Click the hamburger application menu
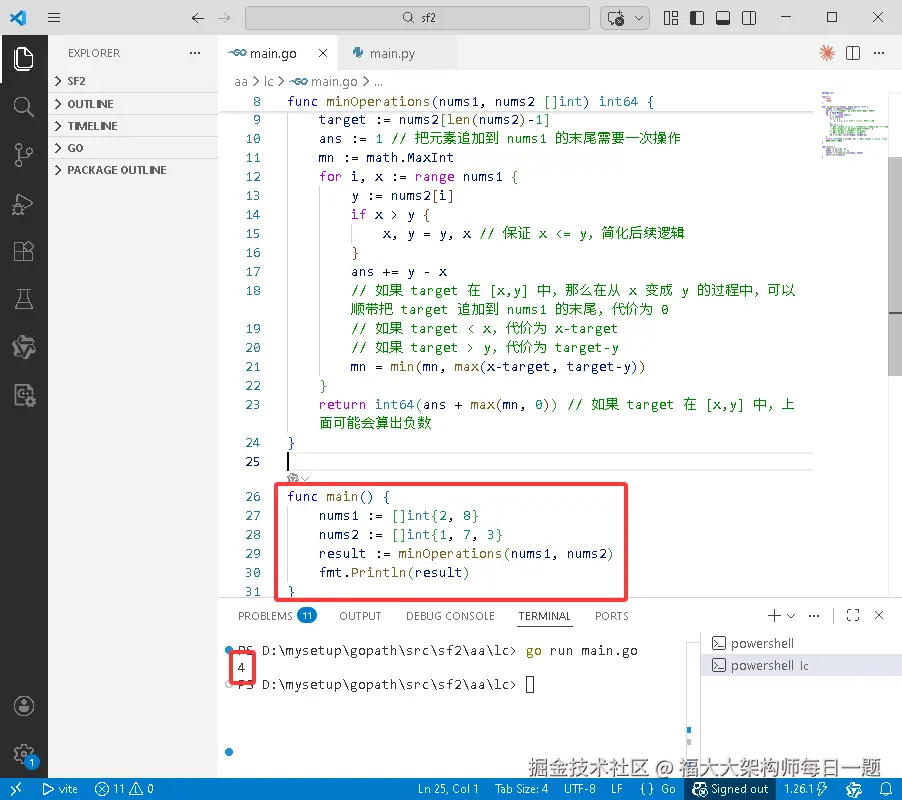902x800 pixels. point(54,18)
